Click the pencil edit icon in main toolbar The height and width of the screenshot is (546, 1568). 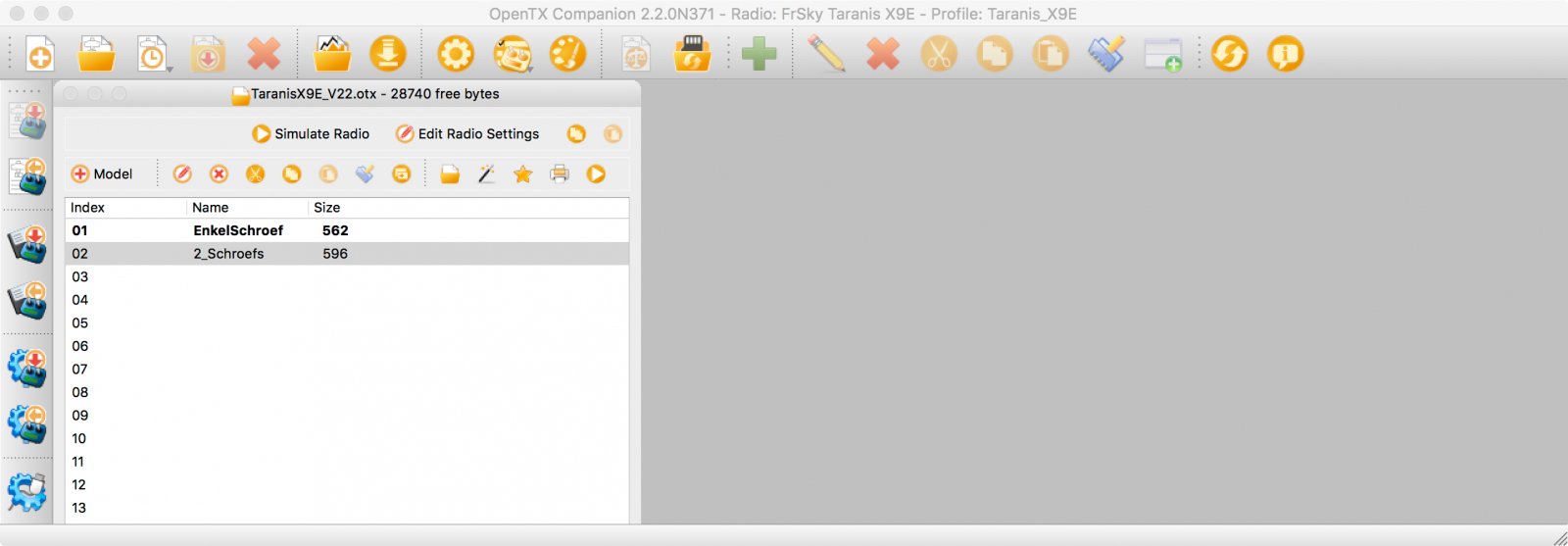[826, 54]
